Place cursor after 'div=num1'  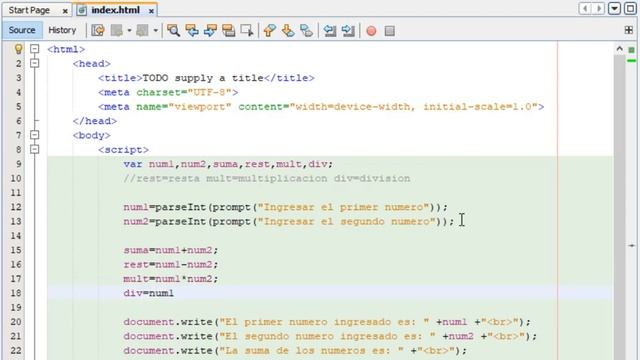coord(174,293)
